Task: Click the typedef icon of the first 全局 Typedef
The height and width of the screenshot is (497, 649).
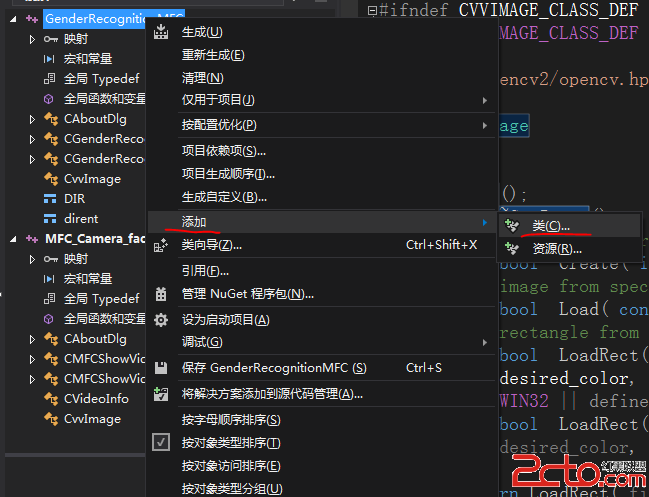Action: pos(49,79)
